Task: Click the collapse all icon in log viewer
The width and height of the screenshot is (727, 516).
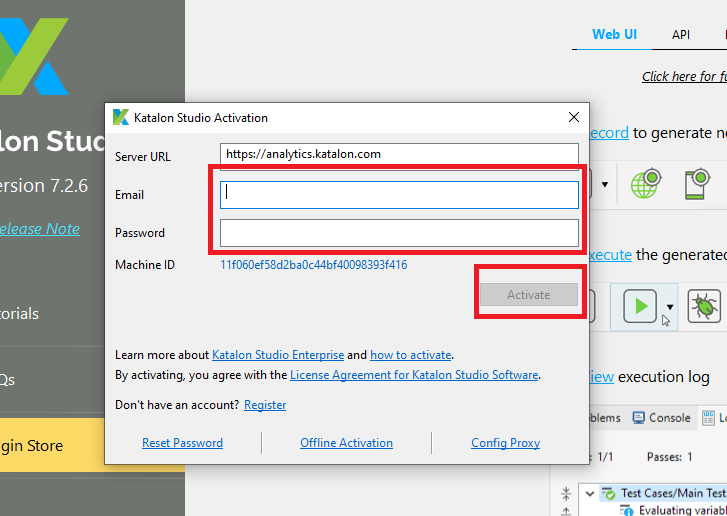Action: coord(566,493)
